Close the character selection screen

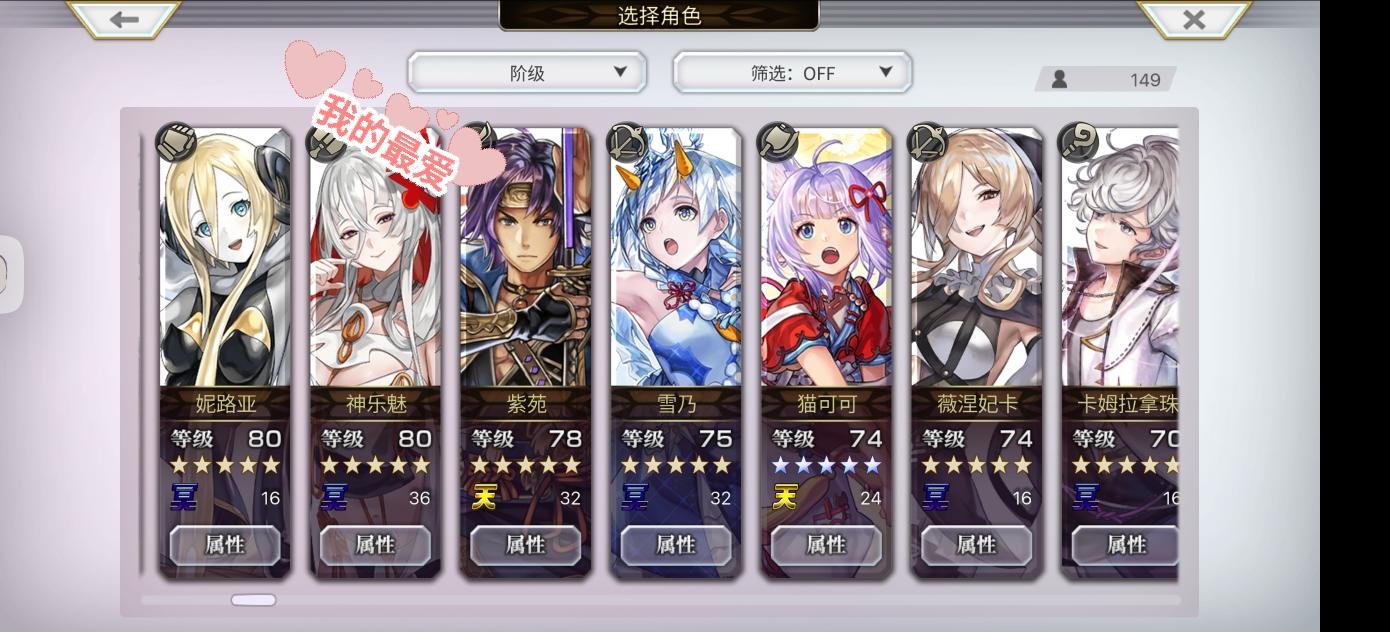pyautogui.click(x=1194, y=19)
